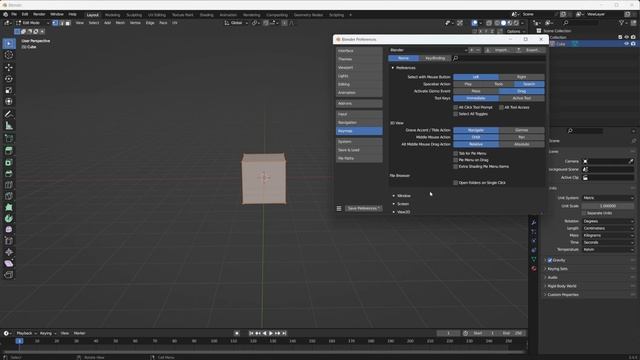Viewport: 640px width, 360px height.
Task: Expand the Custom Properties panel
Action: tap(562, 295)
